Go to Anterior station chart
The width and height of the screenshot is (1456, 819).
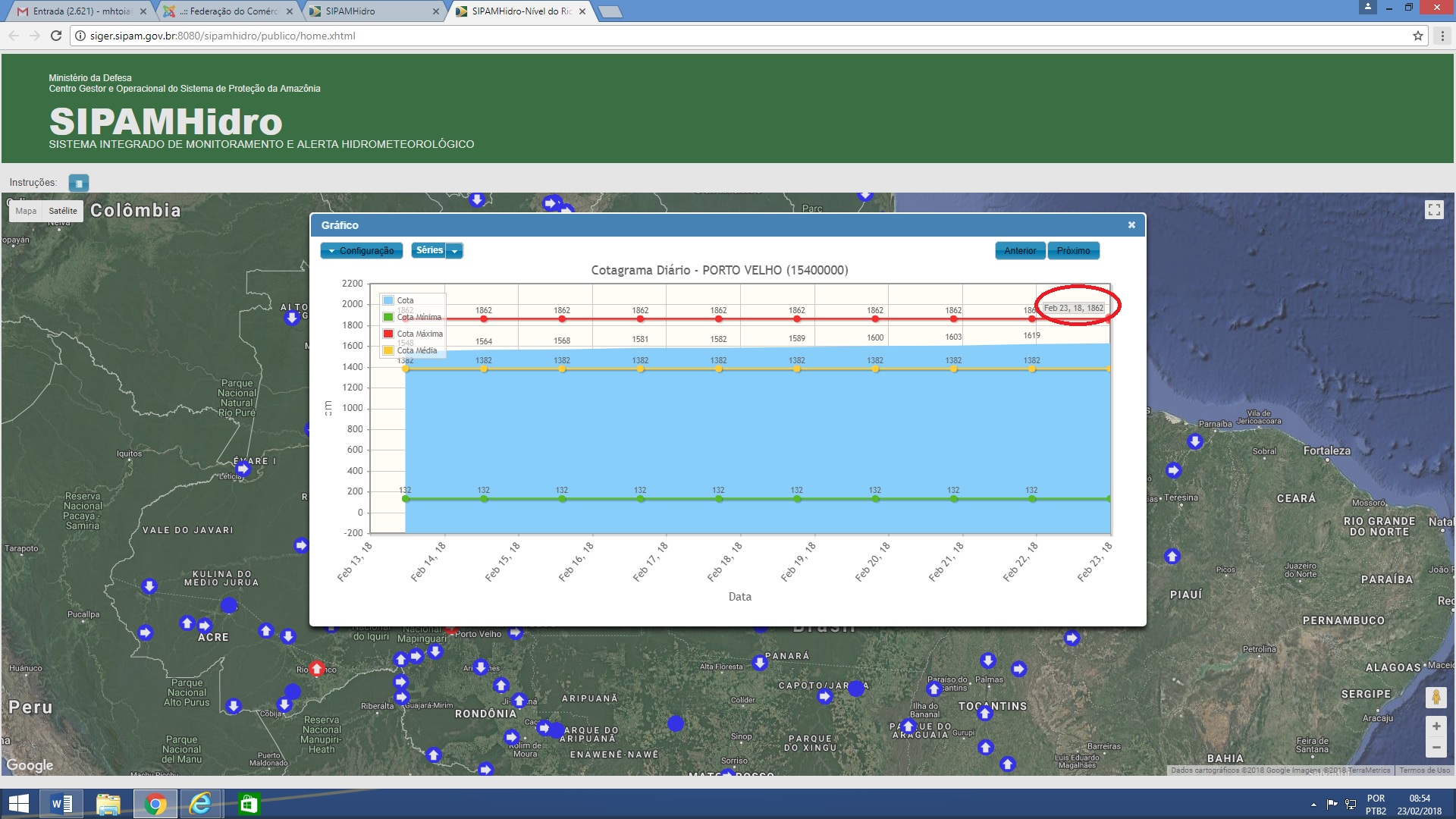click(x=1019, y=251)
